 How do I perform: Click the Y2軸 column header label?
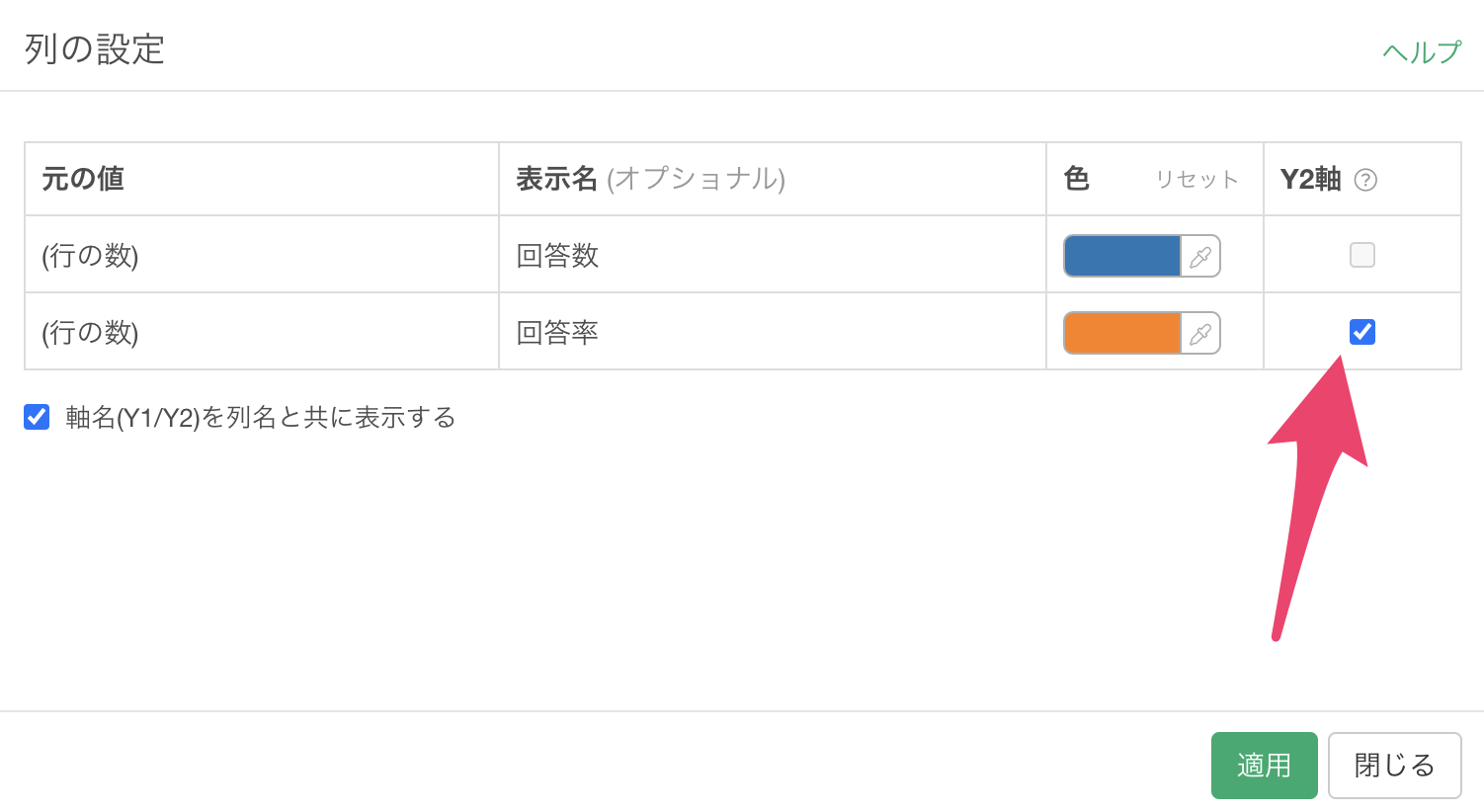point(1310,179)
